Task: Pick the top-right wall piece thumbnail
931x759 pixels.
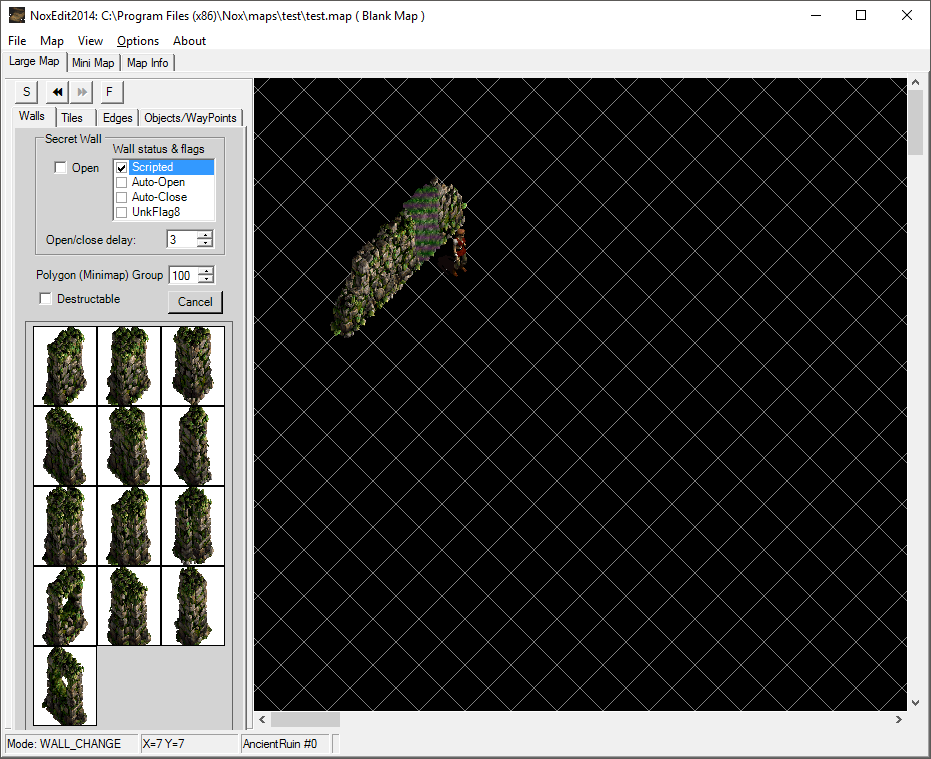Action: click(193, 366)
